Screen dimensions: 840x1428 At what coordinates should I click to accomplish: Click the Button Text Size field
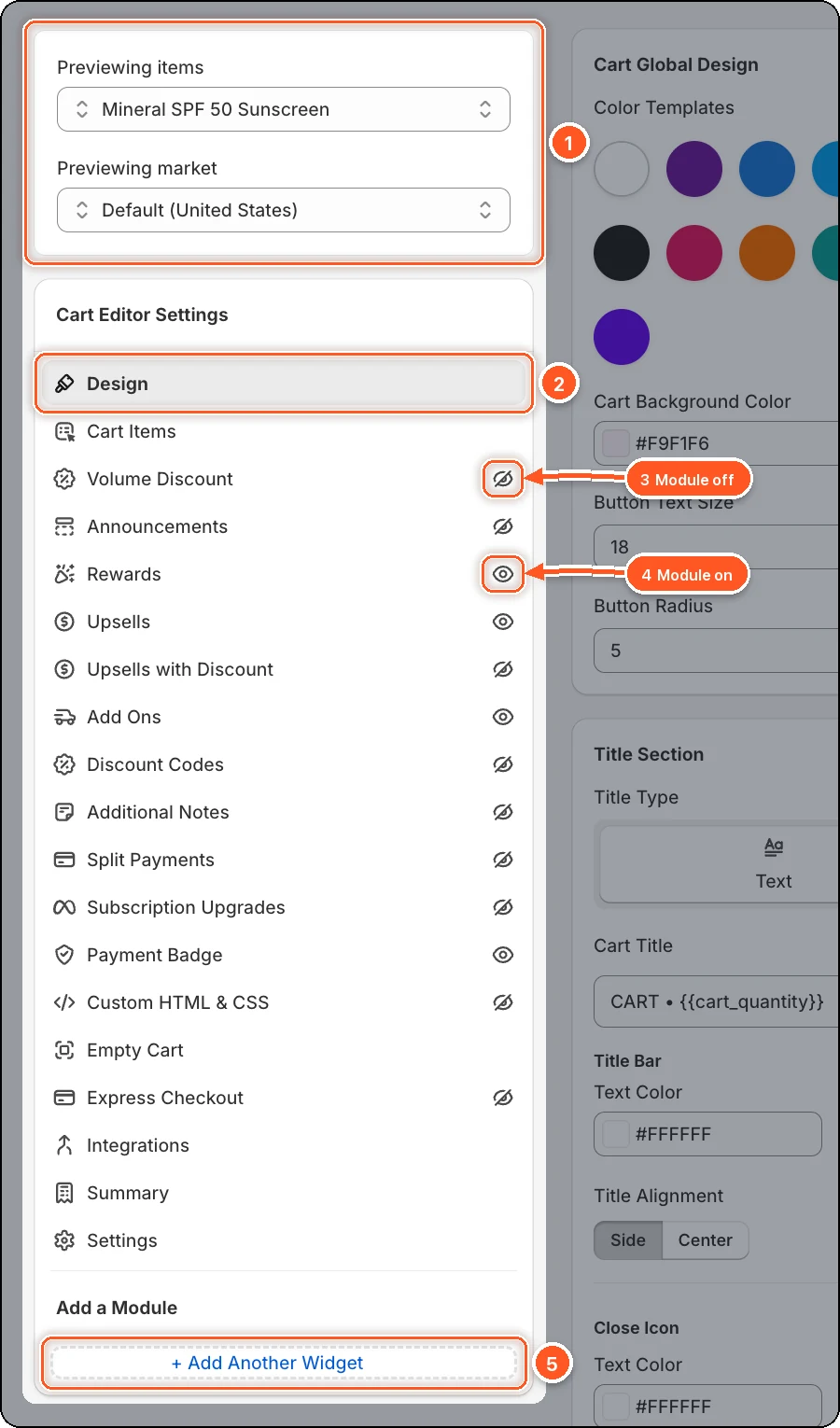click(x=717, y=547)
